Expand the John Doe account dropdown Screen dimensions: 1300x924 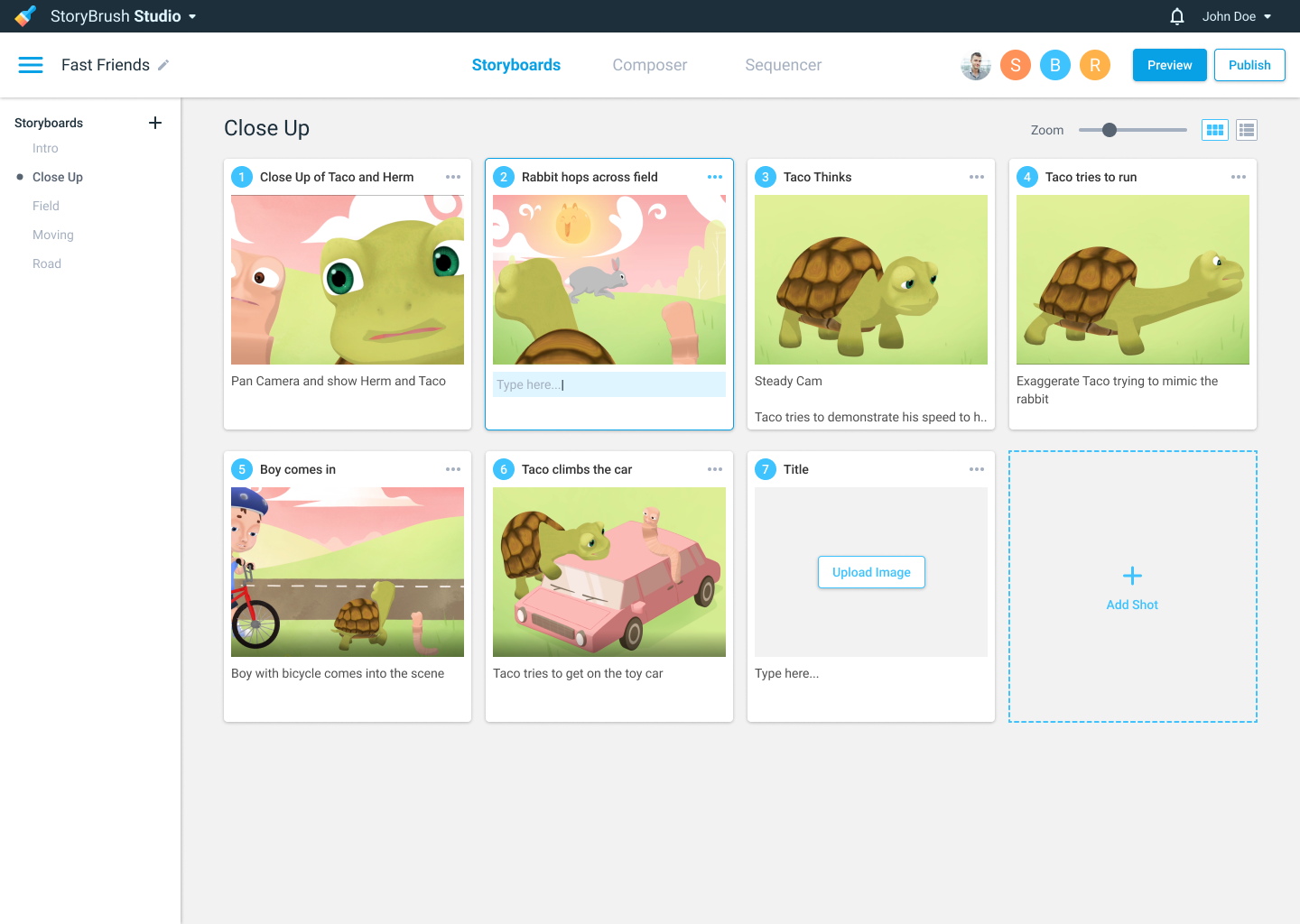click(1267, 16)
